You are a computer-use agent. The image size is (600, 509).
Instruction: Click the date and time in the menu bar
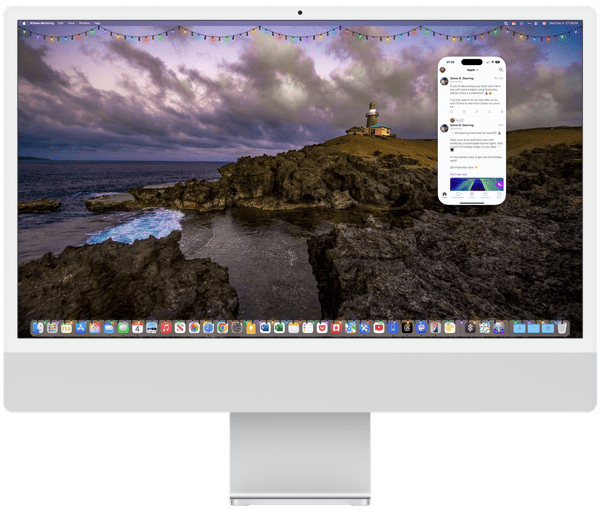pos(564,23)
